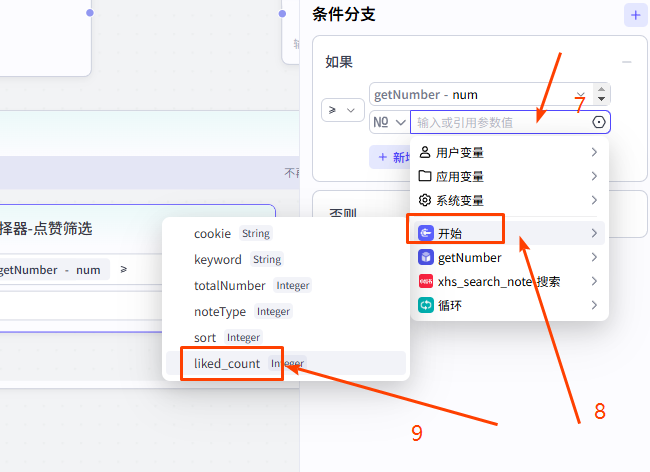Open the getNumber - num variable dropdown
Image resolution: width=650 pixels, height=472 pixels.
pos(480,95)
